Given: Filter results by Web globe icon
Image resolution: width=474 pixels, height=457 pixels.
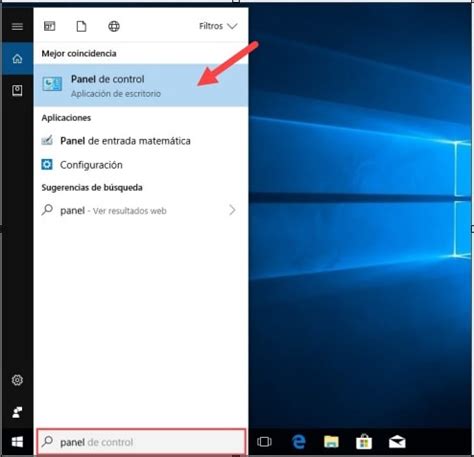Looking at the screenshot, I should tap(114, 26).
